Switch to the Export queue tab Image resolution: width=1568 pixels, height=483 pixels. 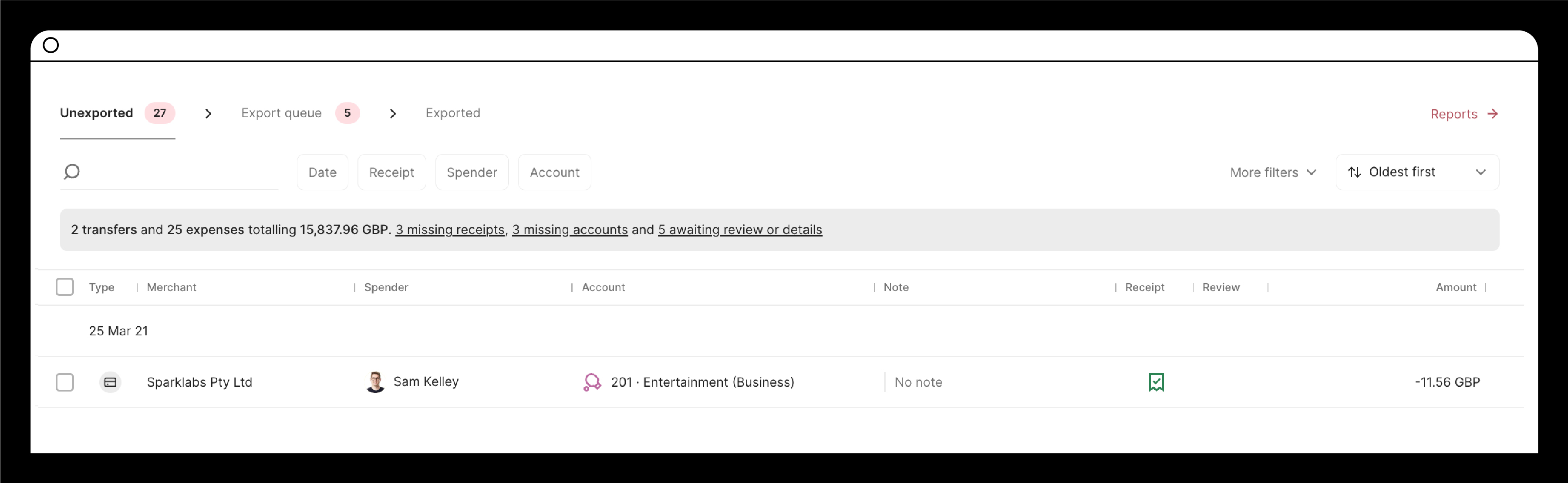[x=281, y=113]
